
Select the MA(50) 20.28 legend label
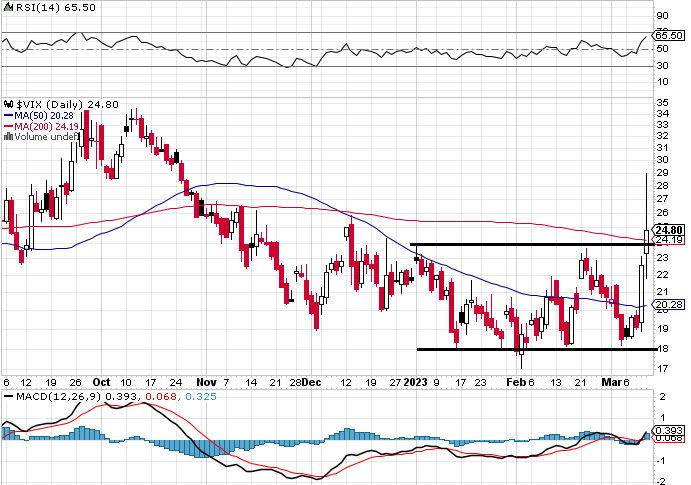[40, 115]
